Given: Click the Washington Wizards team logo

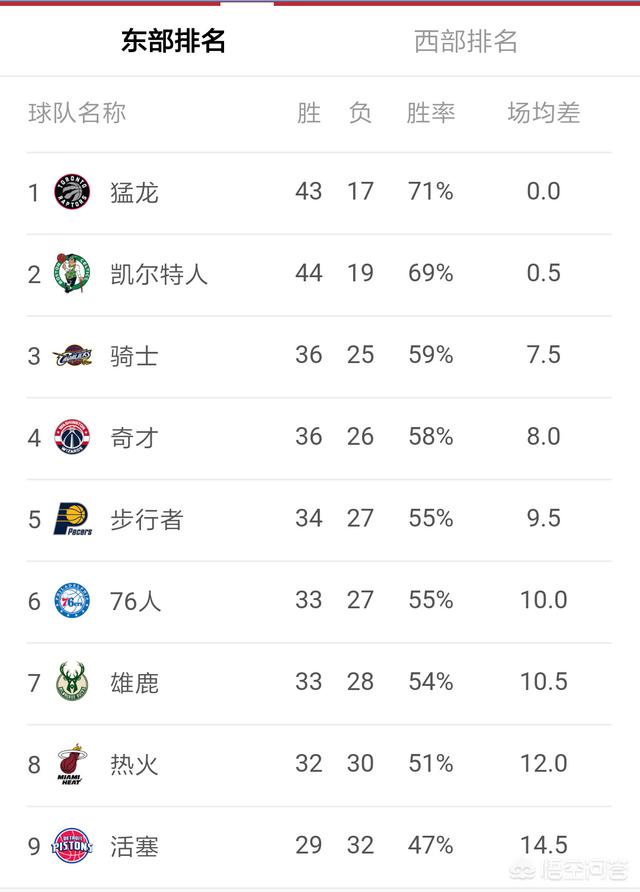Looking at the screenshot, I should pyautogui.click(x=72, y=437).
